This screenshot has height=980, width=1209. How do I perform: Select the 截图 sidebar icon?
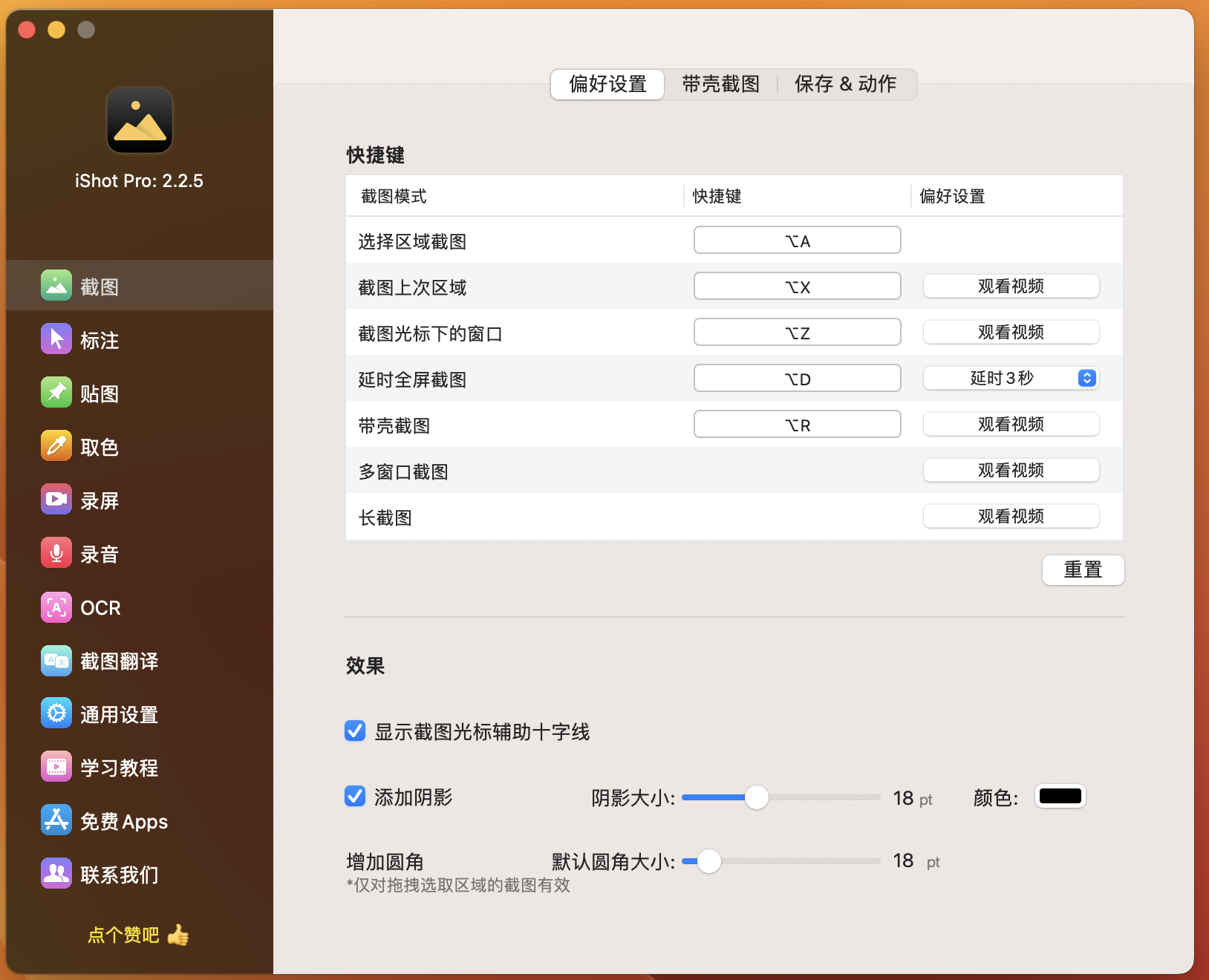(100, 286)
